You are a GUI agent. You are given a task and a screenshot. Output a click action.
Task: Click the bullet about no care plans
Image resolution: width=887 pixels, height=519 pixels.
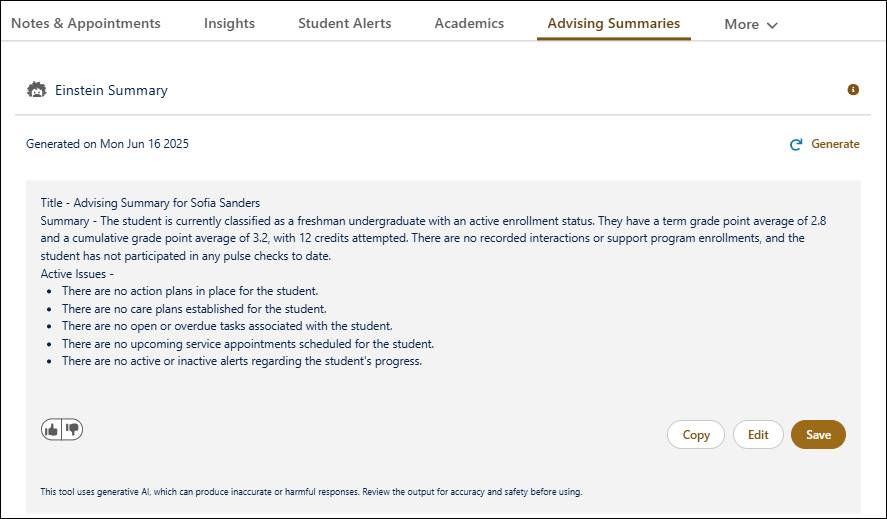coord(194,309)
